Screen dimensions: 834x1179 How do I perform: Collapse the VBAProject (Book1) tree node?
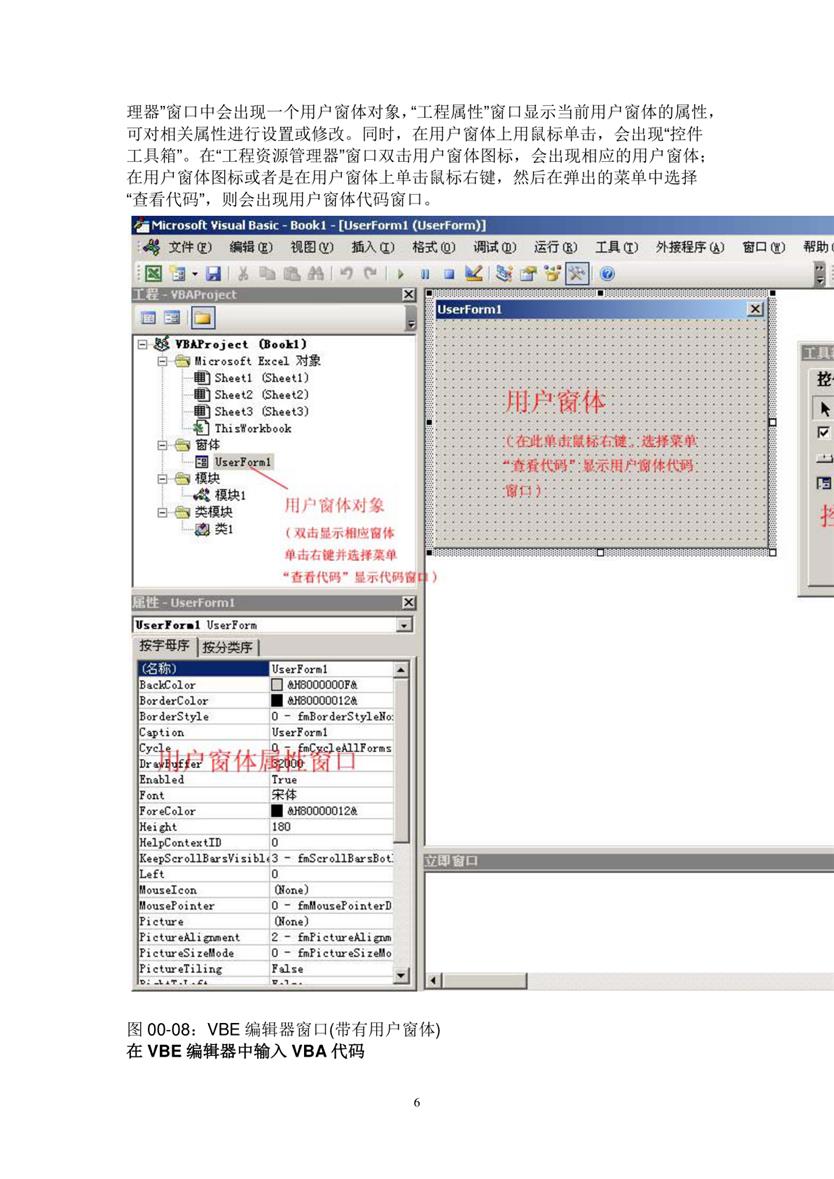pos(143,344)
